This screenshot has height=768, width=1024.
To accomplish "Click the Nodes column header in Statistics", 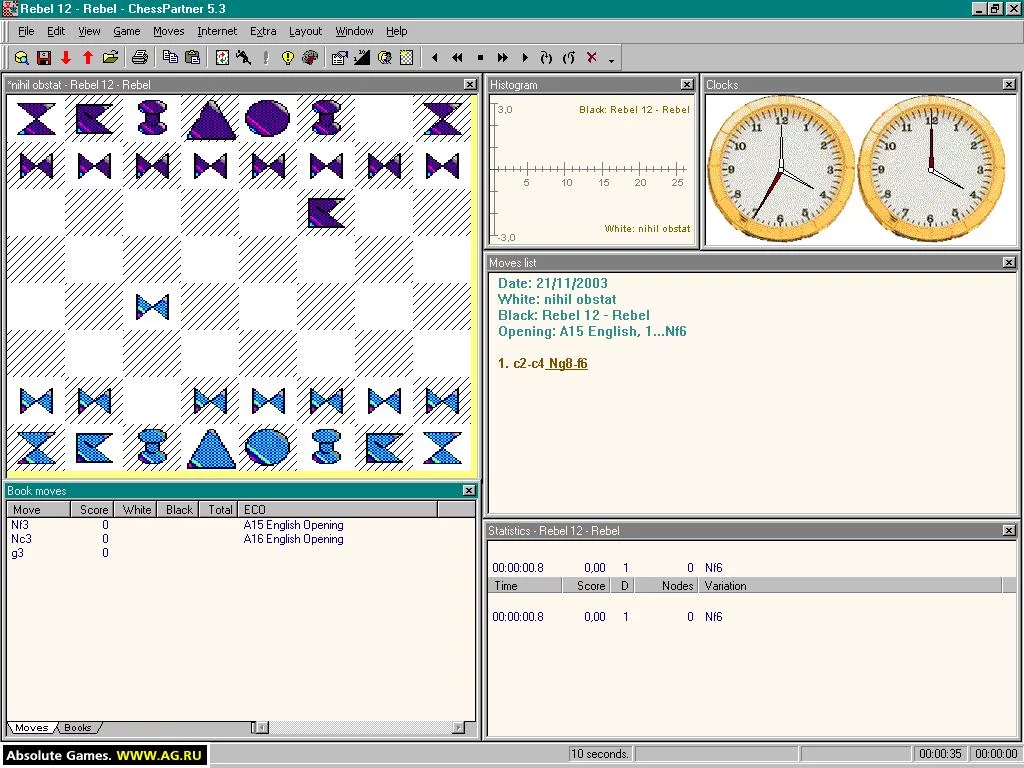I will click(665, 586).
